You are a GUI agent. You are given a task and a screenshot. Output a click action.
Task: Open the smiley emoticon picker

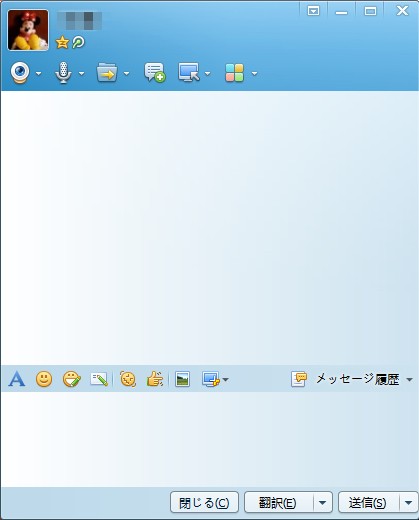44,379
